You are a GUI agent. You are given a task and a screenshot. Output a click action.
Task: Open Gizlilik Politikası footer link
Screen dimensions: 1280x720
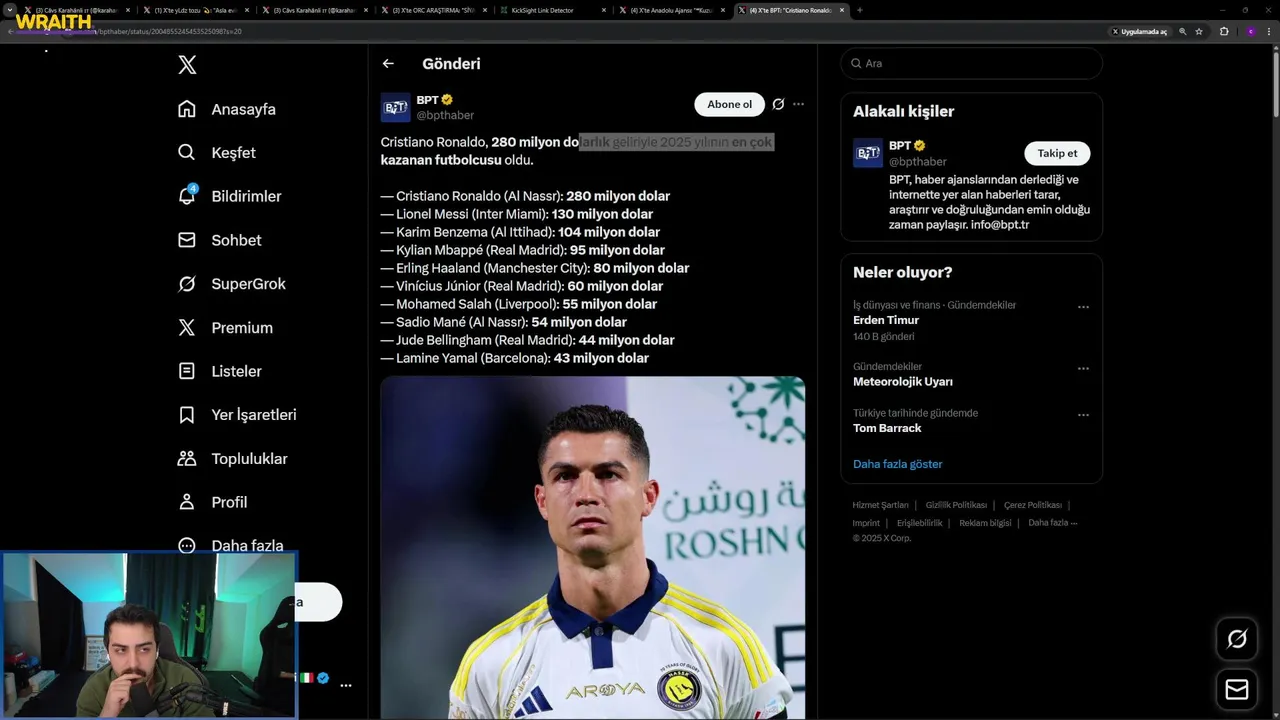click(x=956, y=505)
